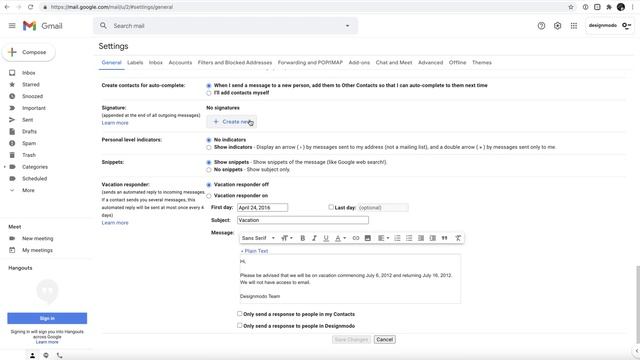Open the Google apps grid
This screenshot has width=640, height=360.
tap(574, 26)
